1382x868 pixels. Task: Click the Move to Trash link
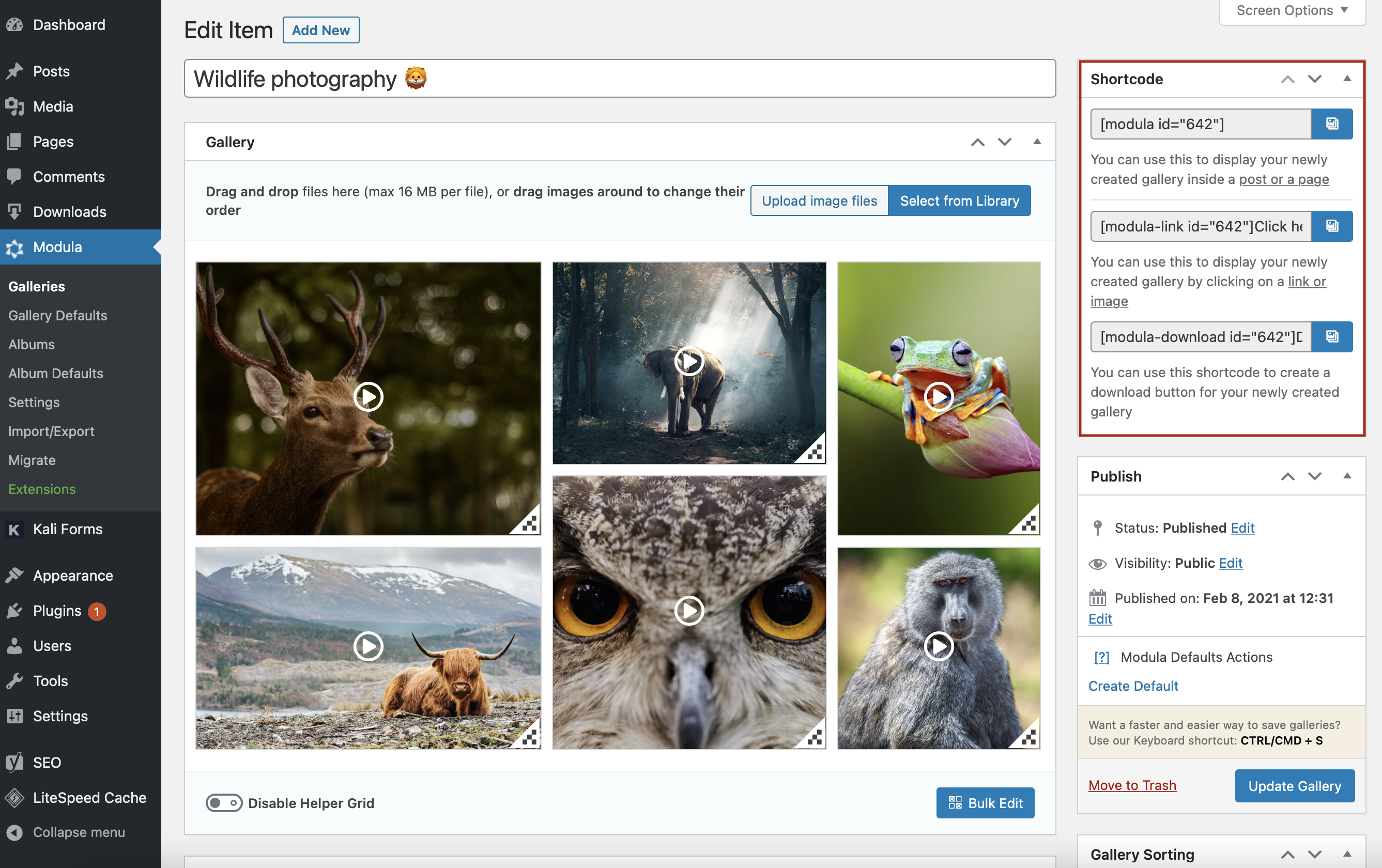[x=1132, y=785]
